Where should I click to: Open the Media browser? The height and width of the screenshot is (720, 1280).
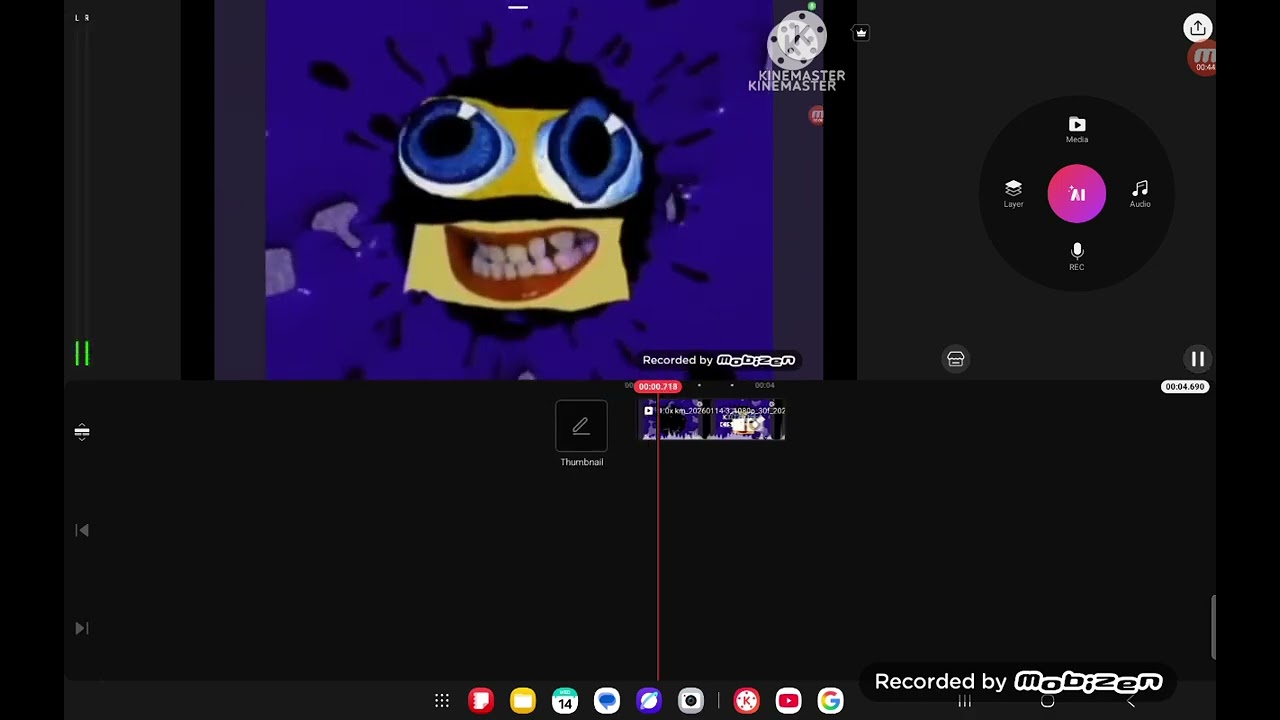[x=1077, y=130]
